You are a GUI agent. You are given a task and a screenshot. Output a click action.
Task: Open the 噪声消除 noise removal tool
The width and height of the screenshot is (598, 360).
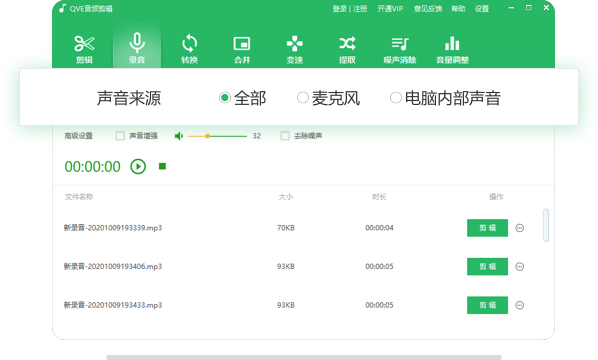[x=400, y=49]
